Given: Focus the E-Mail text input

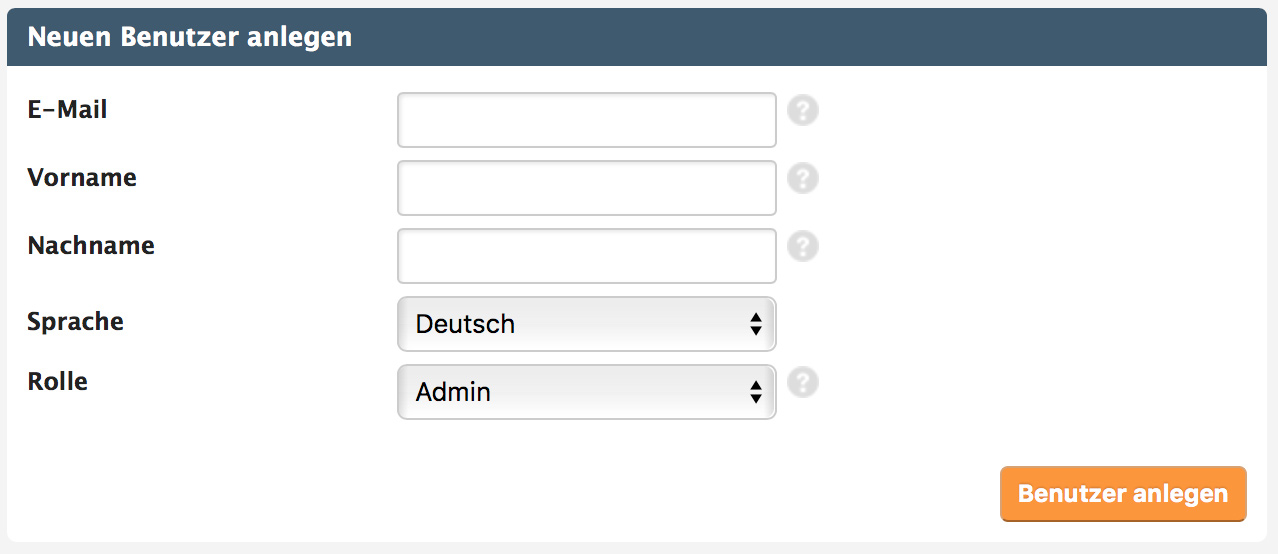Looking at the screenshot, I should pyautogui.click(x=587, y=120).
